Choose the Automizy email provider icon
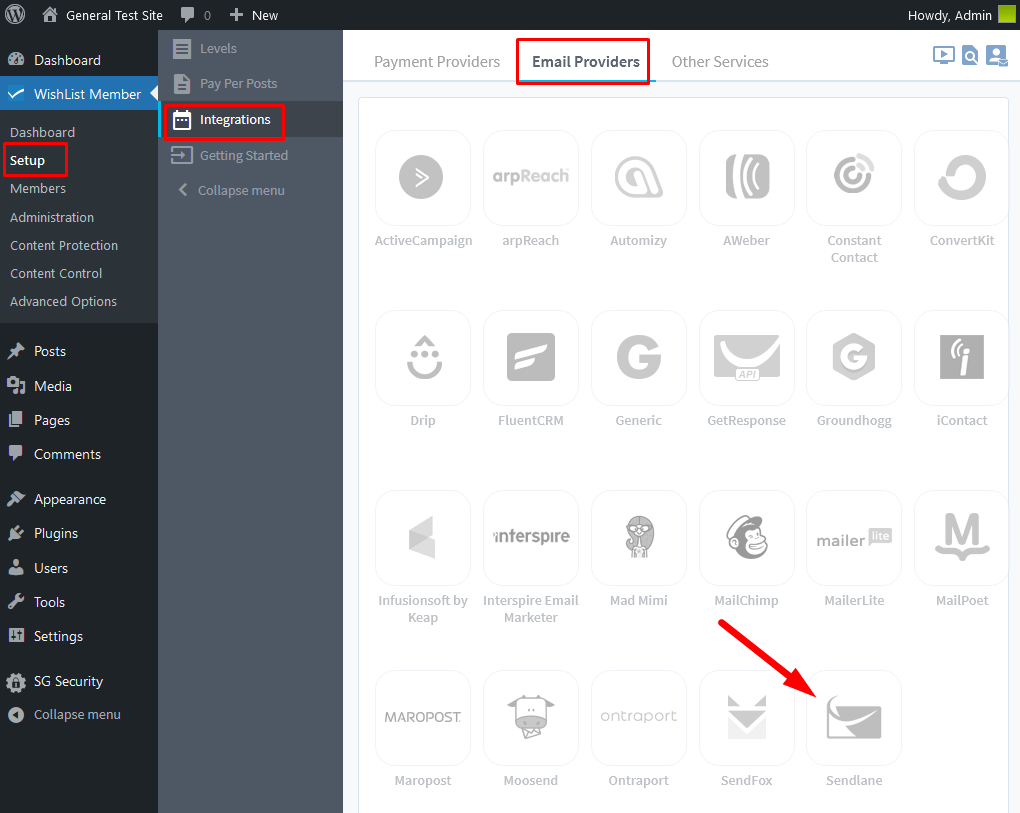Image resolution: width=1020 pixels, height=813 pixels. [x=638, y=178]
